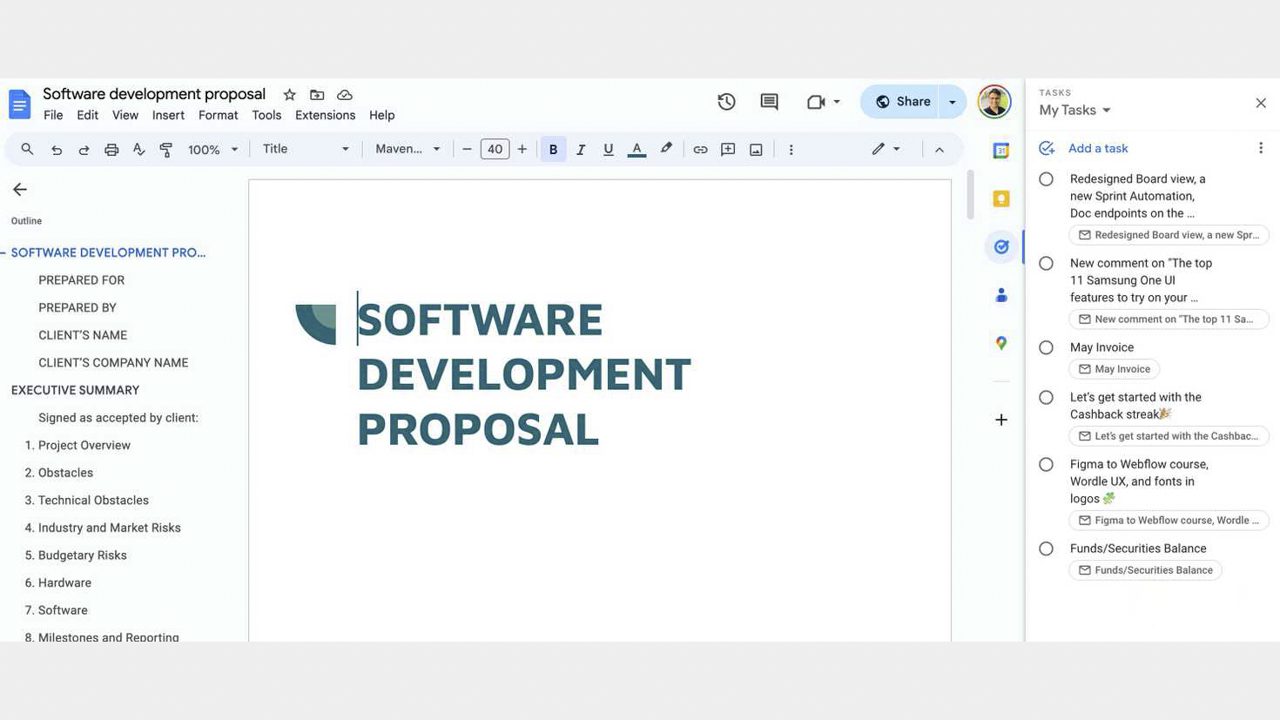The height and width of the screenshot is (720, 1280).
Task: Get add-ons with plus icon
Action: point(1001,420)
